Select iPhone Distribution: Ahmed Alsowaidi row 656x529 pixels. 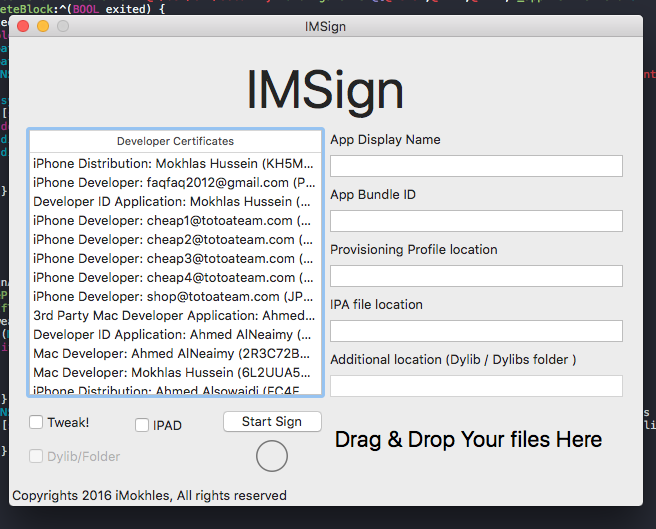click(175, 389)
